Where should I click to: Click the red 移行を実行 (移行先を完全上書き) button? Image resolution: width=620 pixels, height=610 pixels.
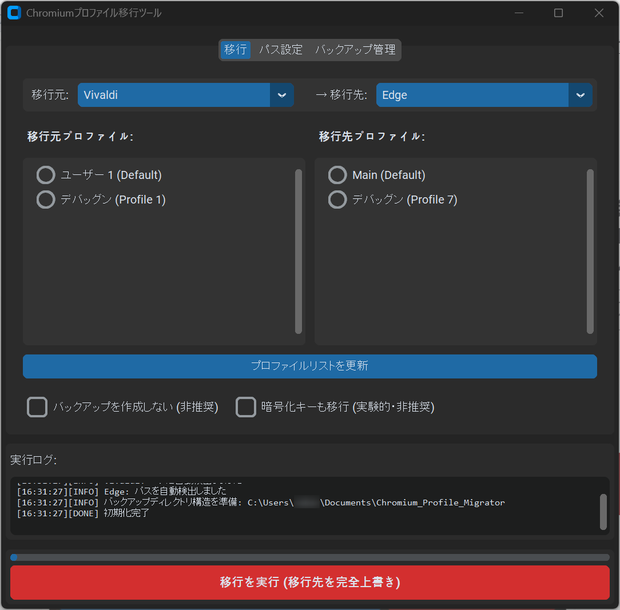coord(310,582)
